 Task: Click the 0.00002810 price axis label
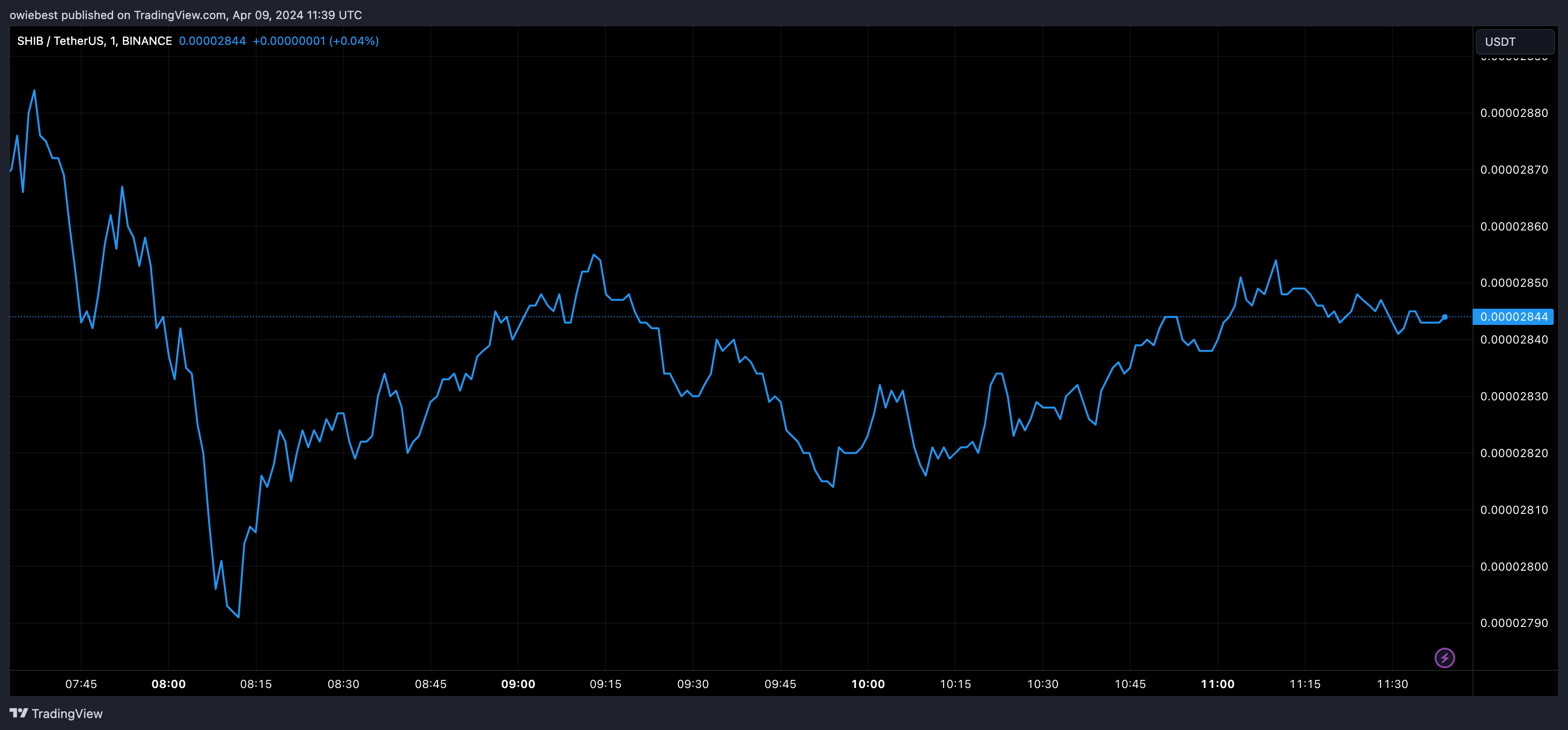coord(1514,510)
